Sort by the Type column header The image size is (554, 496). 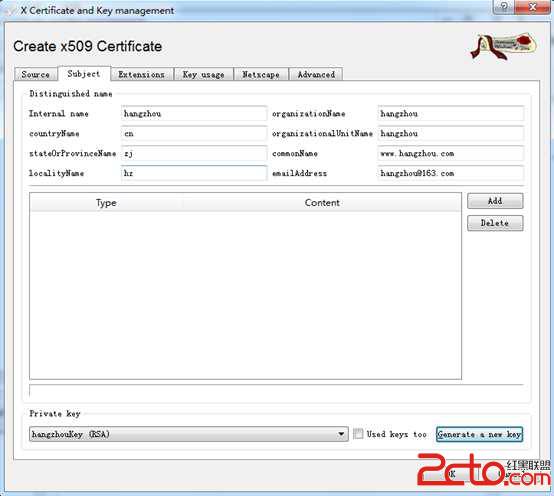point(106,203)
